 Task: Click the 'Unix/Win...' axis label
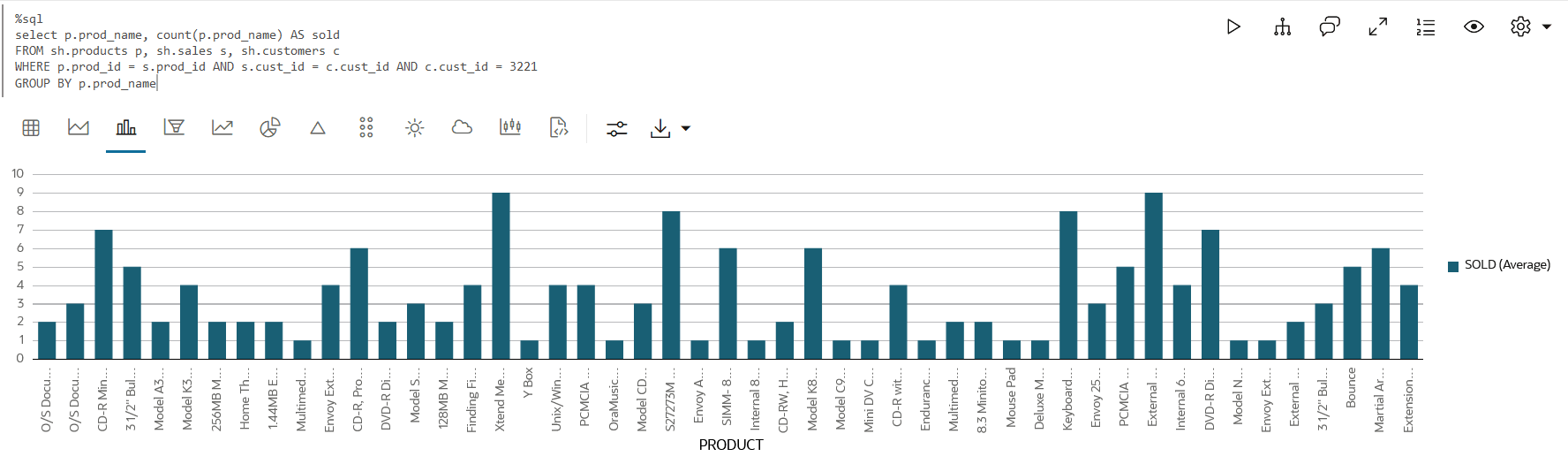557,399
